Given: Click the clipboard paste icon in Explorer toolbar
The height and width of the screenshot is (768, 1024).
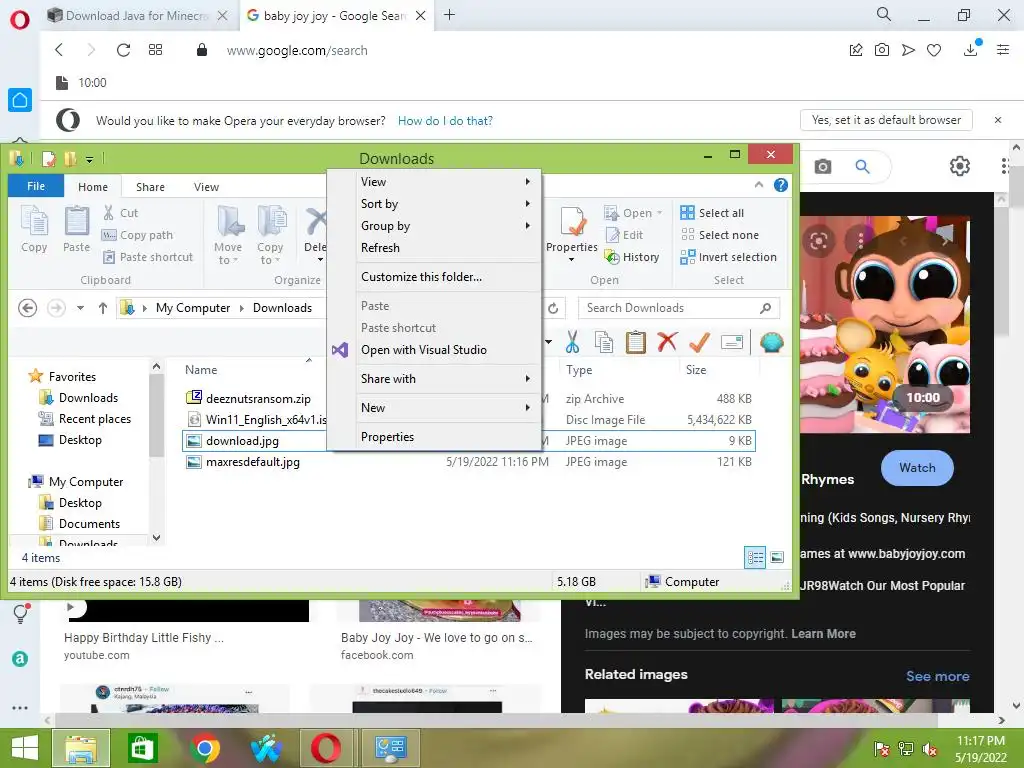Looking at the screenshot, I should 635,342.
